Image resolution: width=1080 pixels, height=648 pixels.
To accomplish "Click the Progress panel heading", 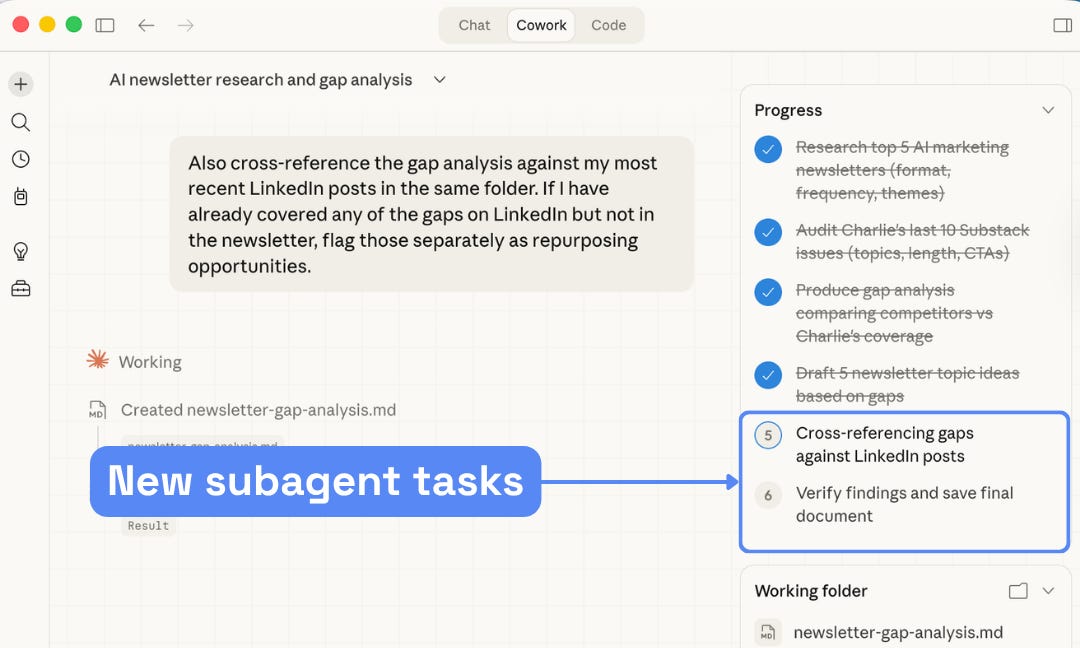I will pos(788,110).
